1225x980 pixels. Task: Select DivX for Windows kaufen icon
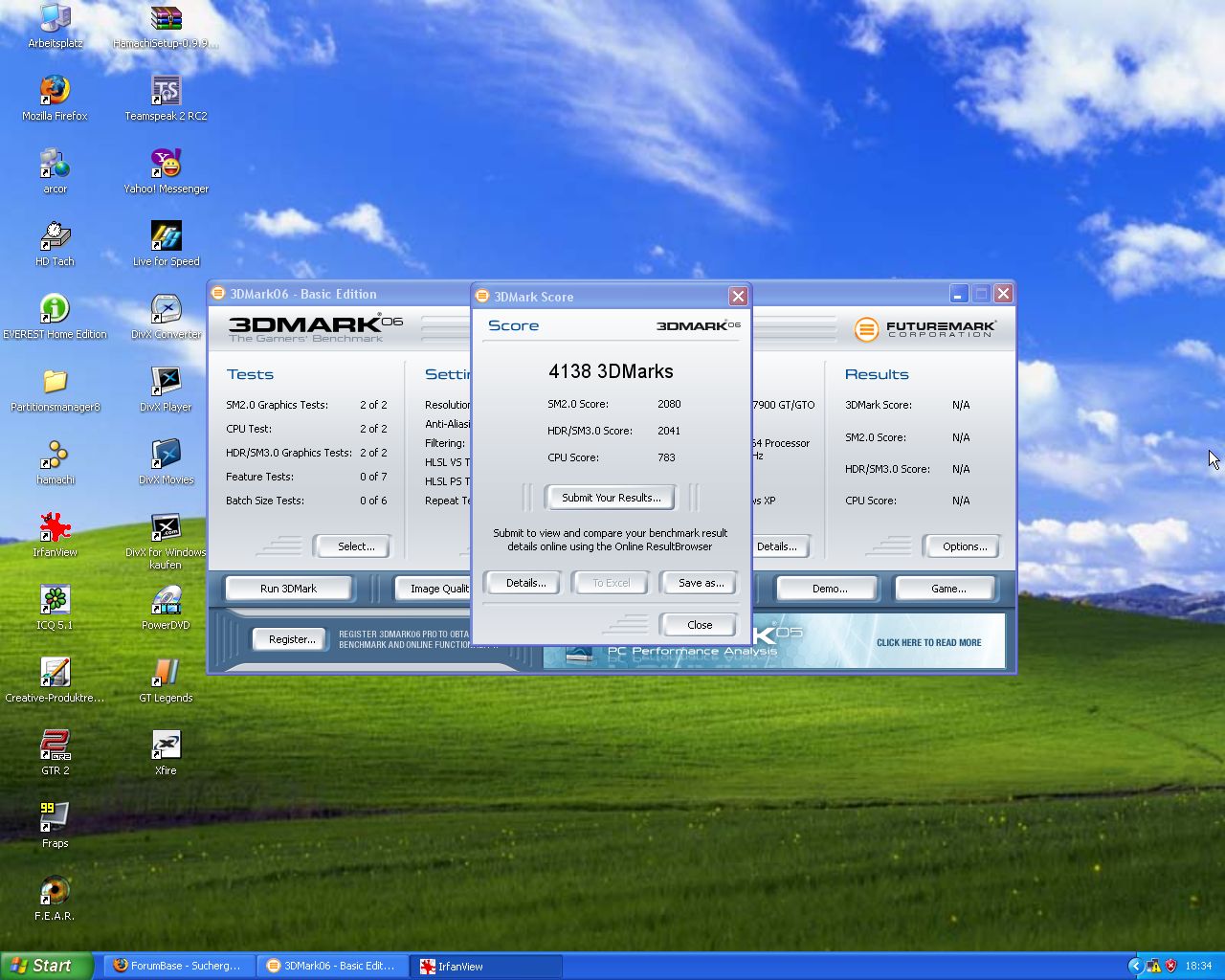pyautogui.click(x=166, y=541)
